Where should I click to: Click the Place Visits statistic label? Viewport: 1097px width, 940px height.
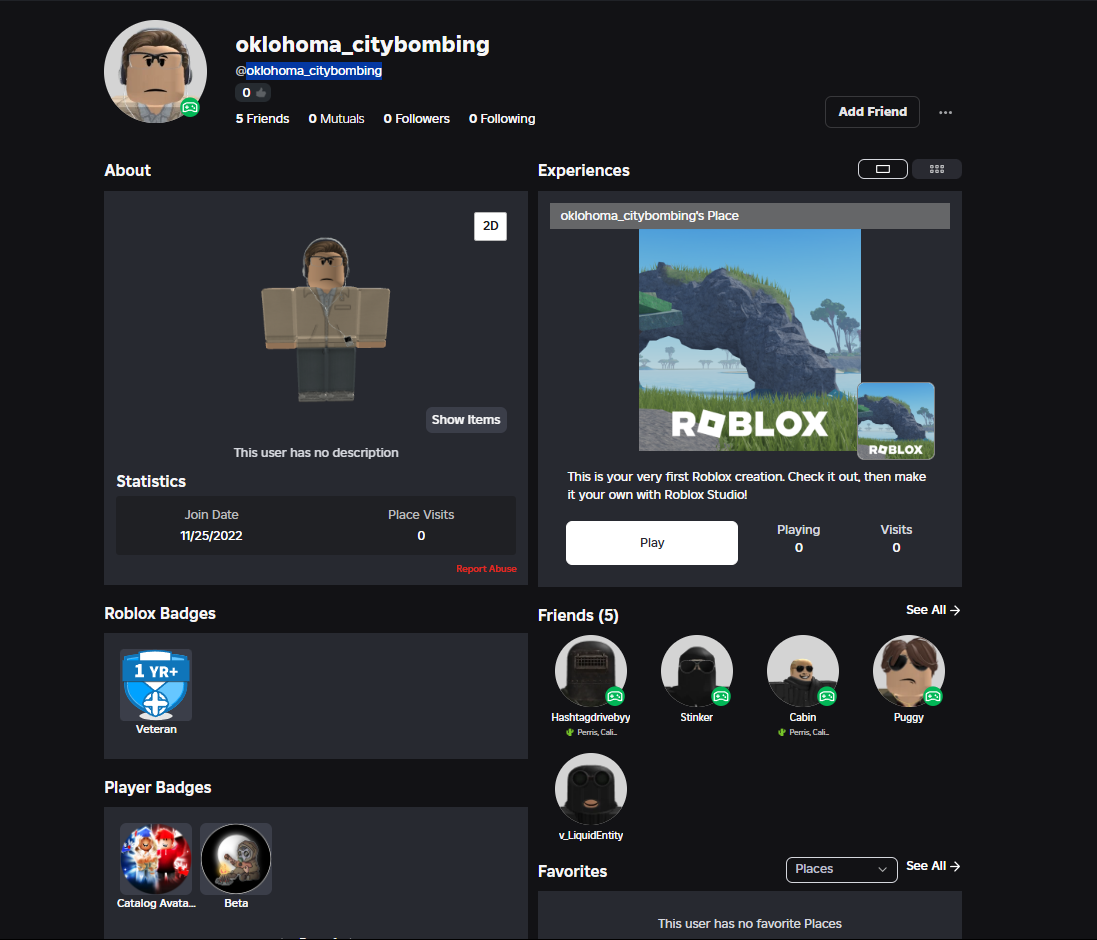point(421,515)
